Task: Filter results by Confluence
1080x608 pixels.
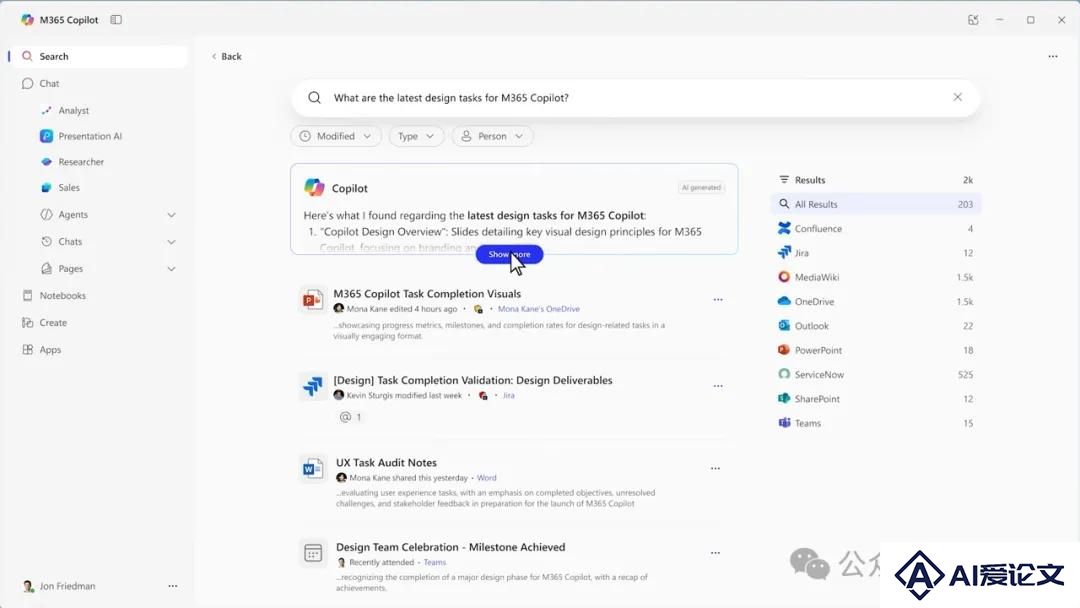Action: pos(876,229)
